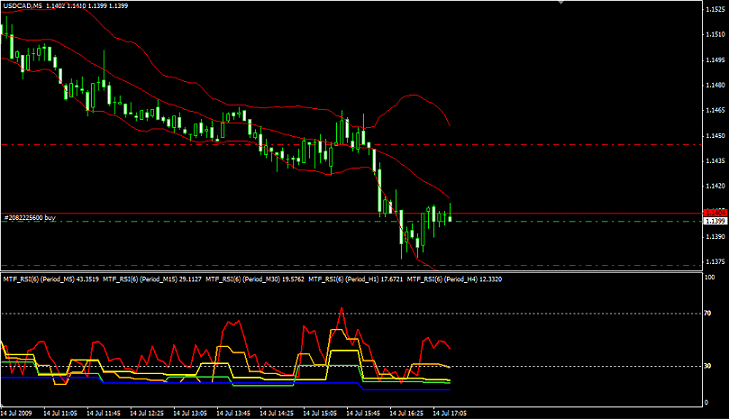Viewport: 729px width, 419px height.
Task: Click the 14 Jul 12:25 time label
Action: [147, 413]
